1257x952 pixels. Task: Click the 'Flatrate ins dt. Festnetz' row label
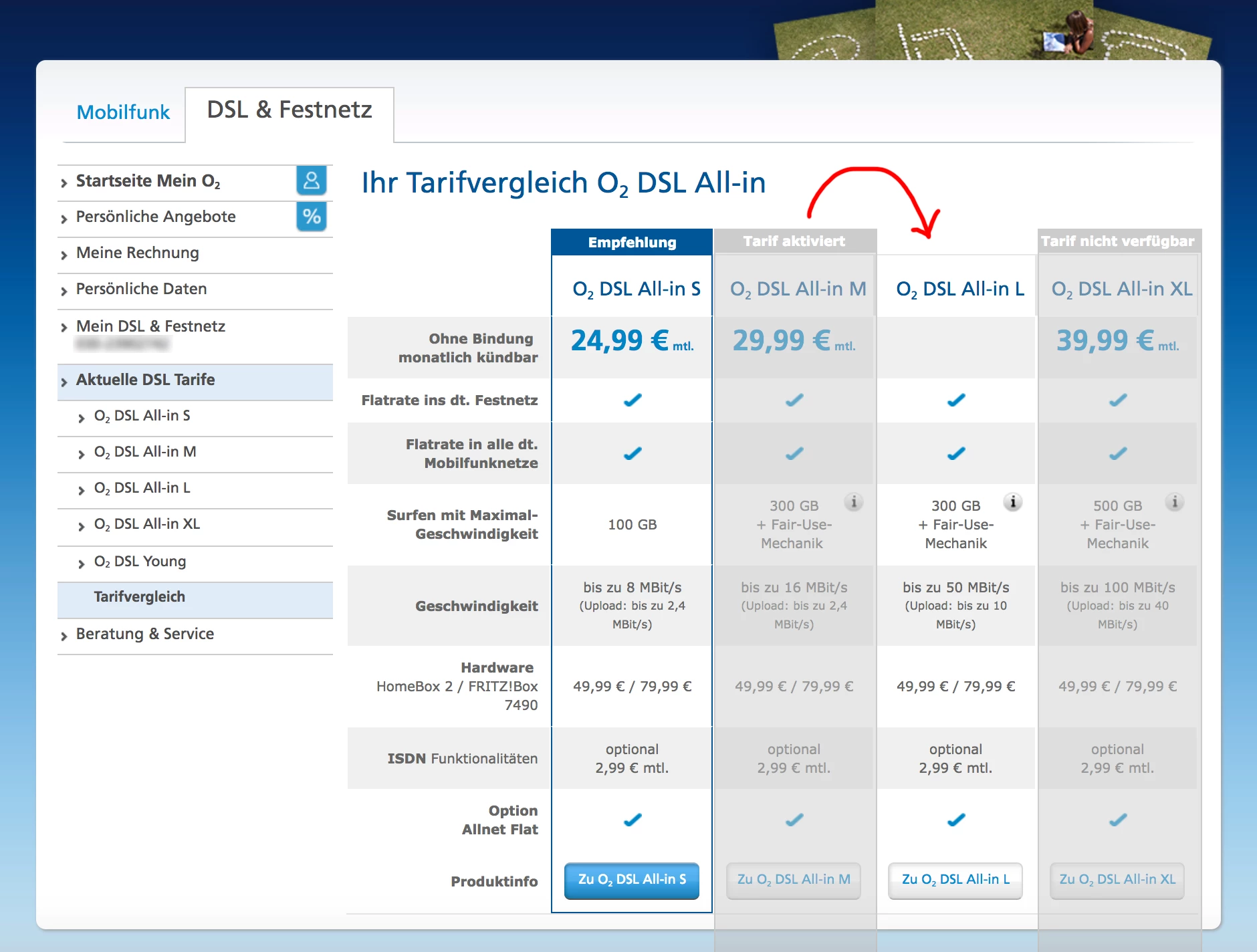click(x=449, y=400)
